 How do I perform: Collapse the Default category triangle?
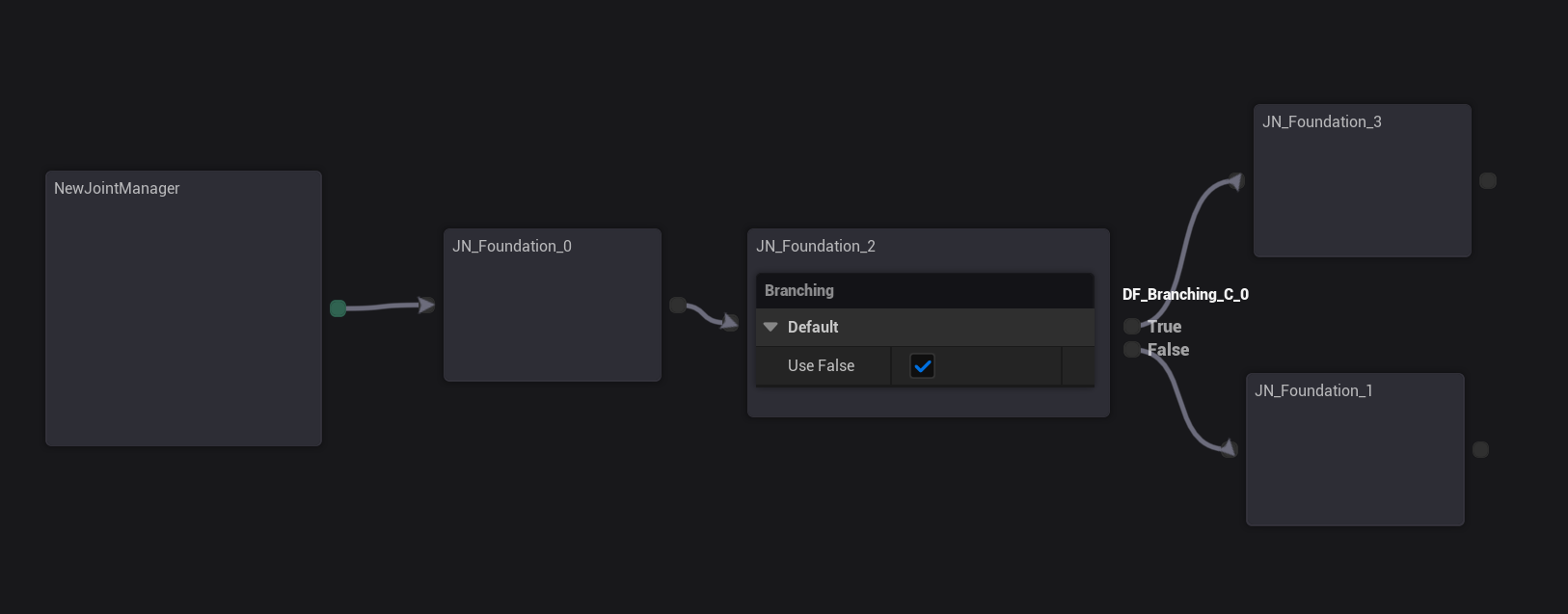point(770,328)
